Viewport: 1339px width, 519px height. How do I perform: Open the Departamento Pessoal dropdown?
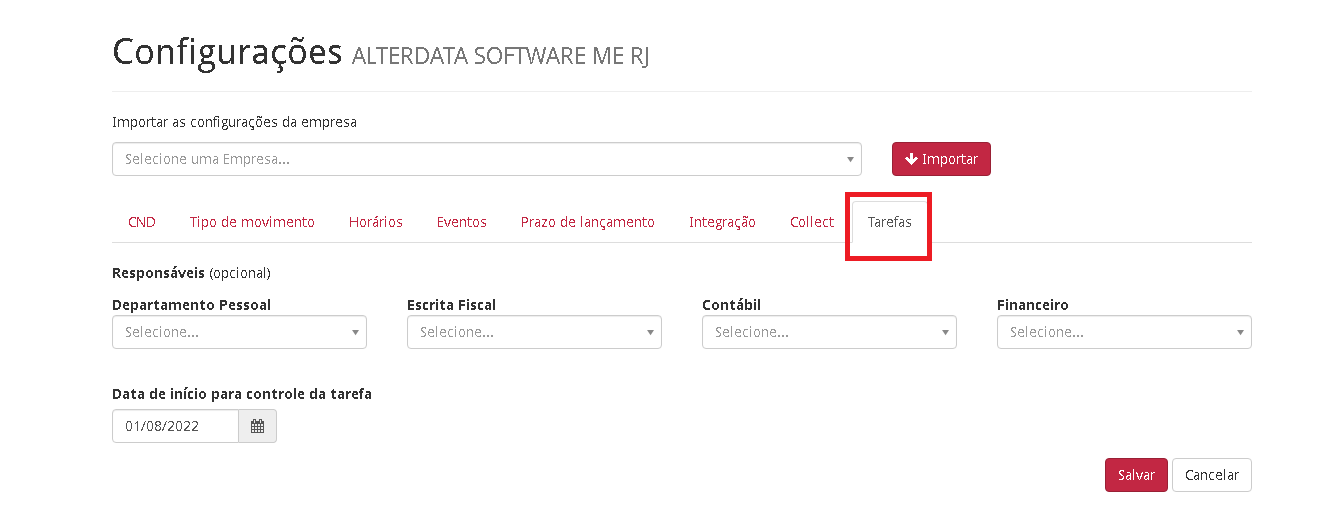239,332
